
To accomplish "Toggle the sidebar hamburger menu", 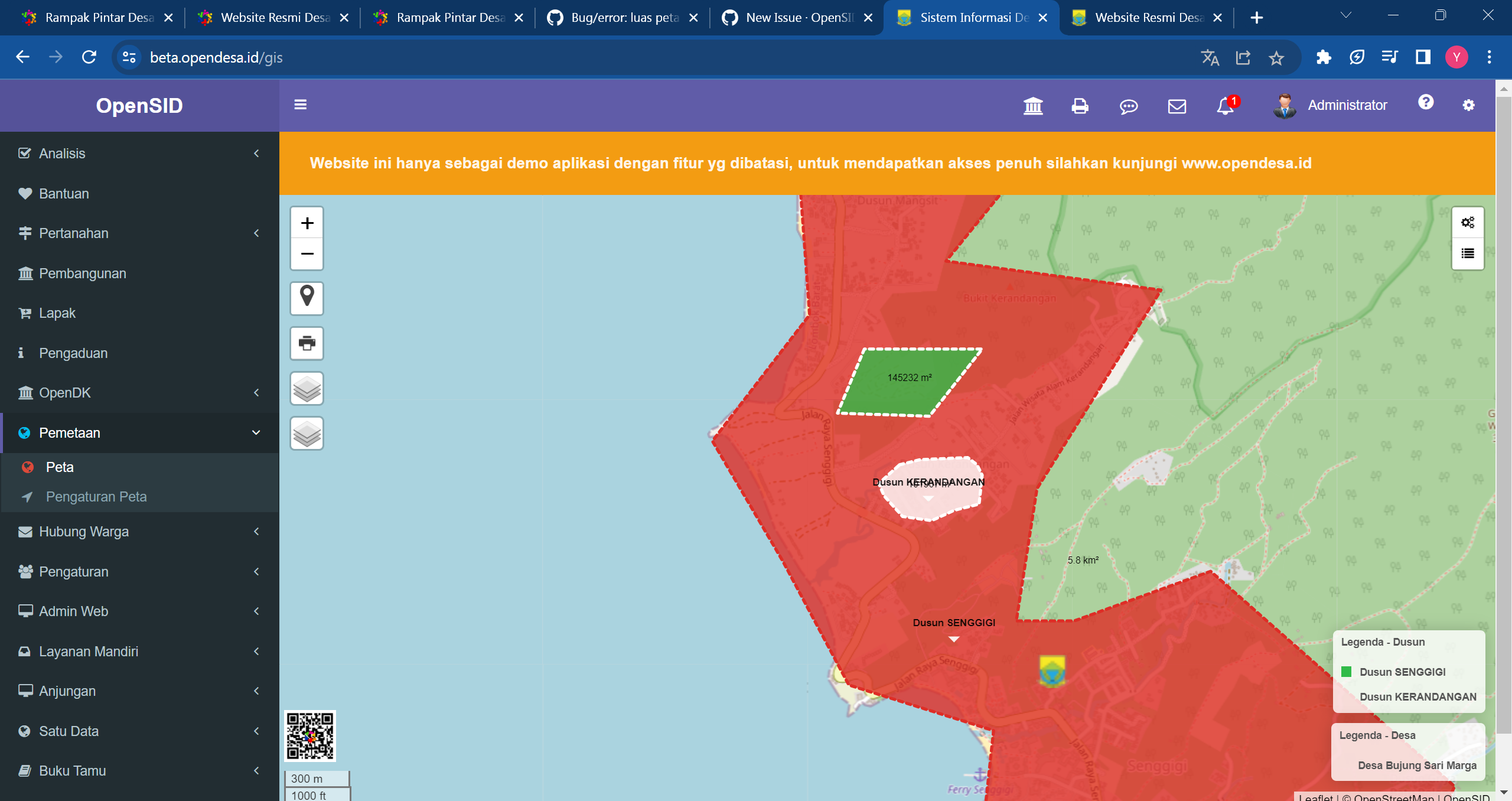I will [300, 105].
